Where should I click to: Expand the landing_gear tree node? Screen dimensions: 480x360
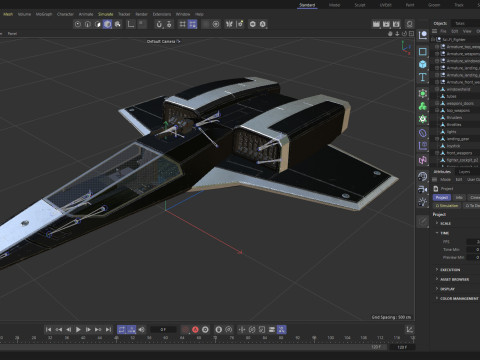[437, 139]
